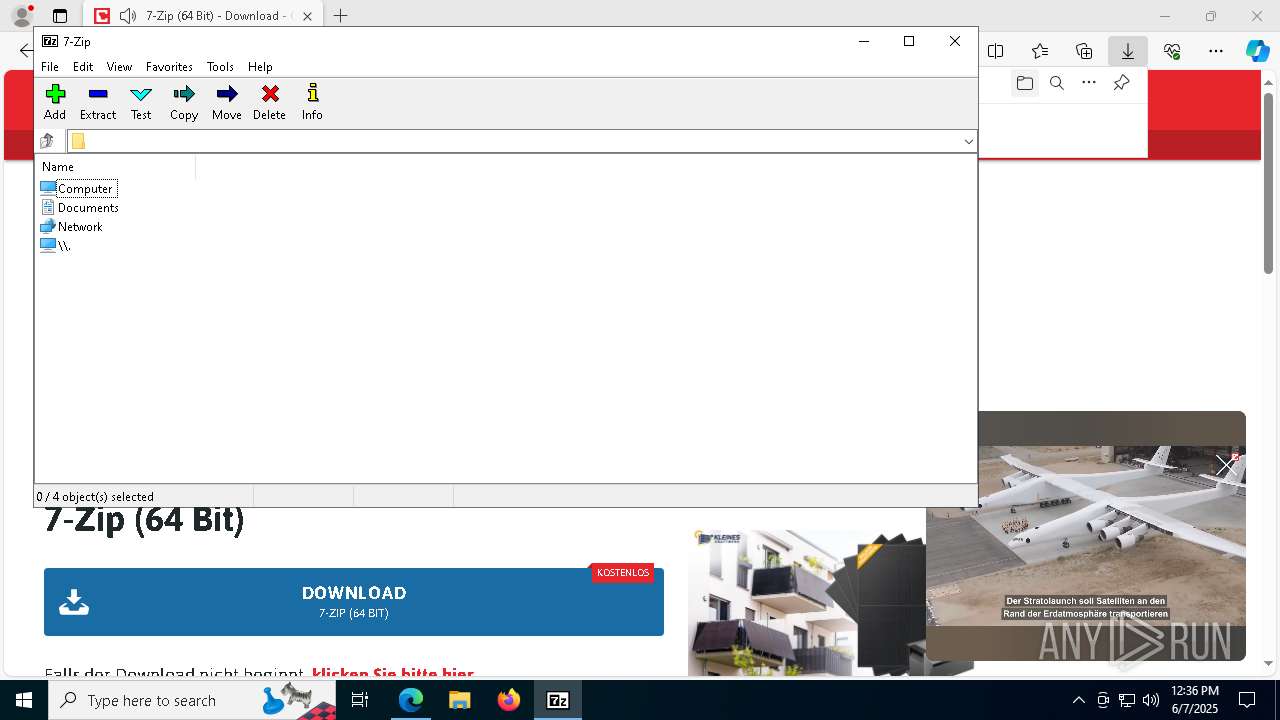Click the big Download 7-Zip (64 Bit) button
Viewport: 1280px width, 720px height.
point(354,602)
